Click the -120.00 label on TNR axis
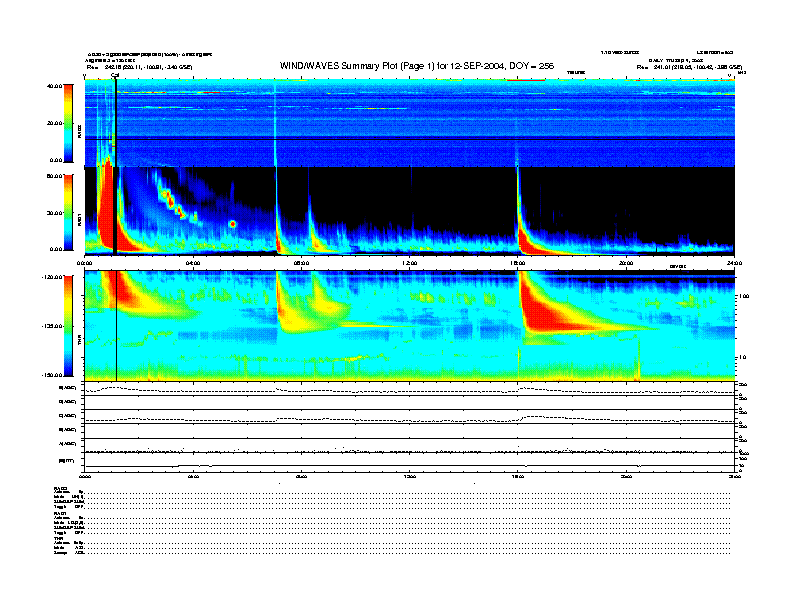The image size is (792, 612). (x=52, y=276)
